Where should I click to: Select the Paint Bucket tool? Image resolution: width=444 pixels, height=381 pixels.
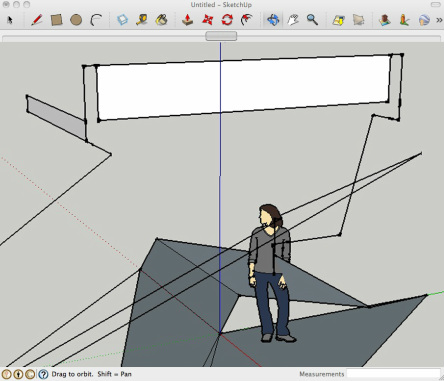coord(162,20)
